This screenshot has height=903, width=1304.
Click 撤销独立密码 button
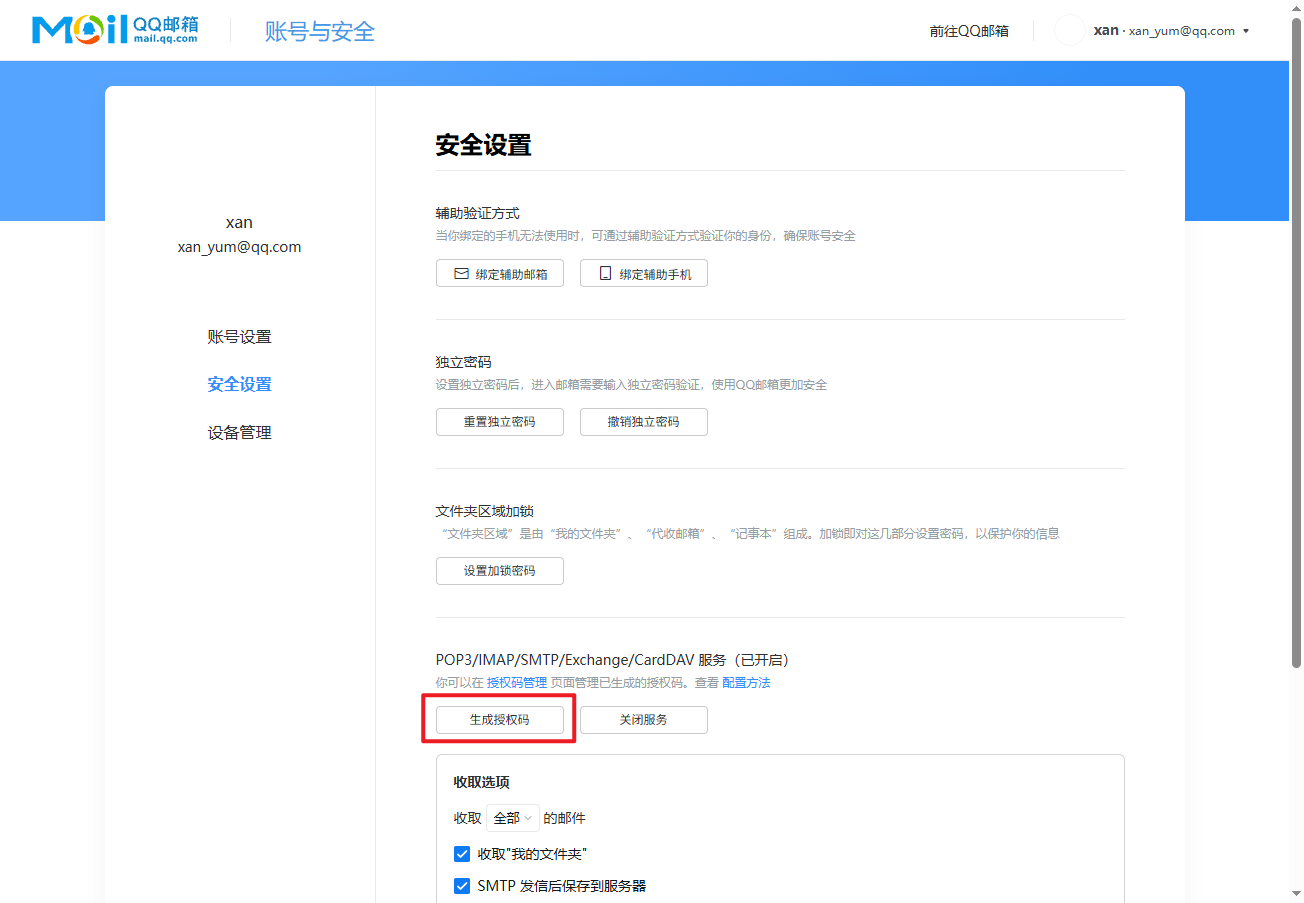click(644, 422)
